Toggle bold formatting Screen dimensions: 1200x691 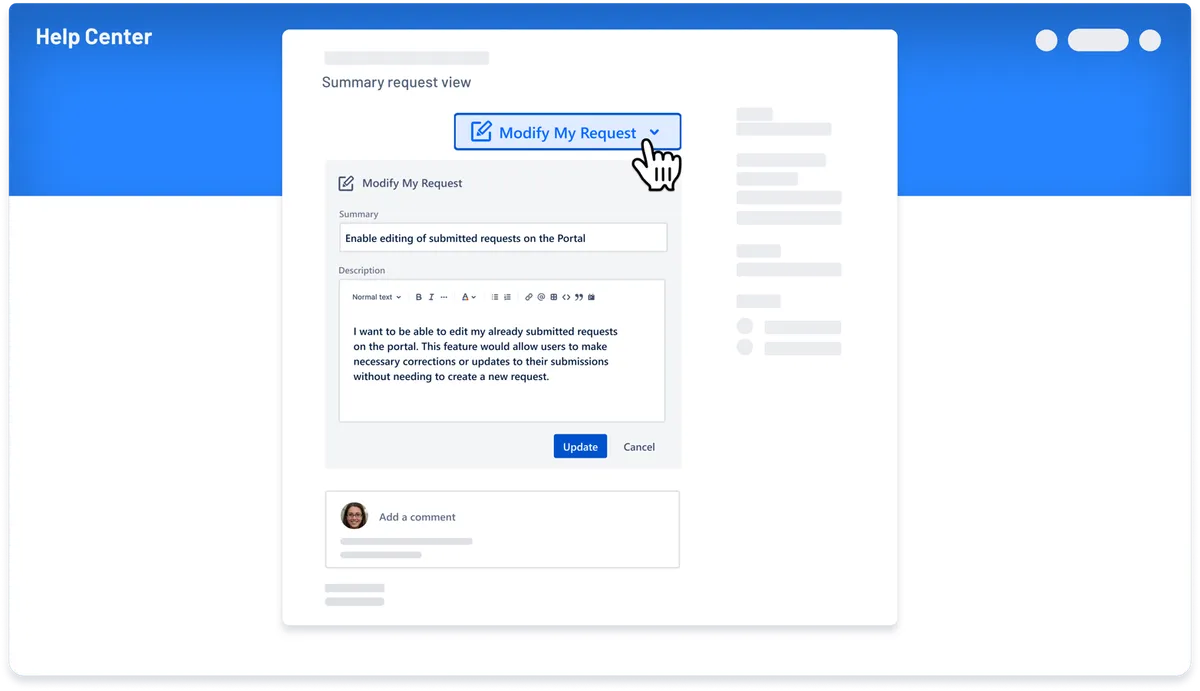pos(419,297)
